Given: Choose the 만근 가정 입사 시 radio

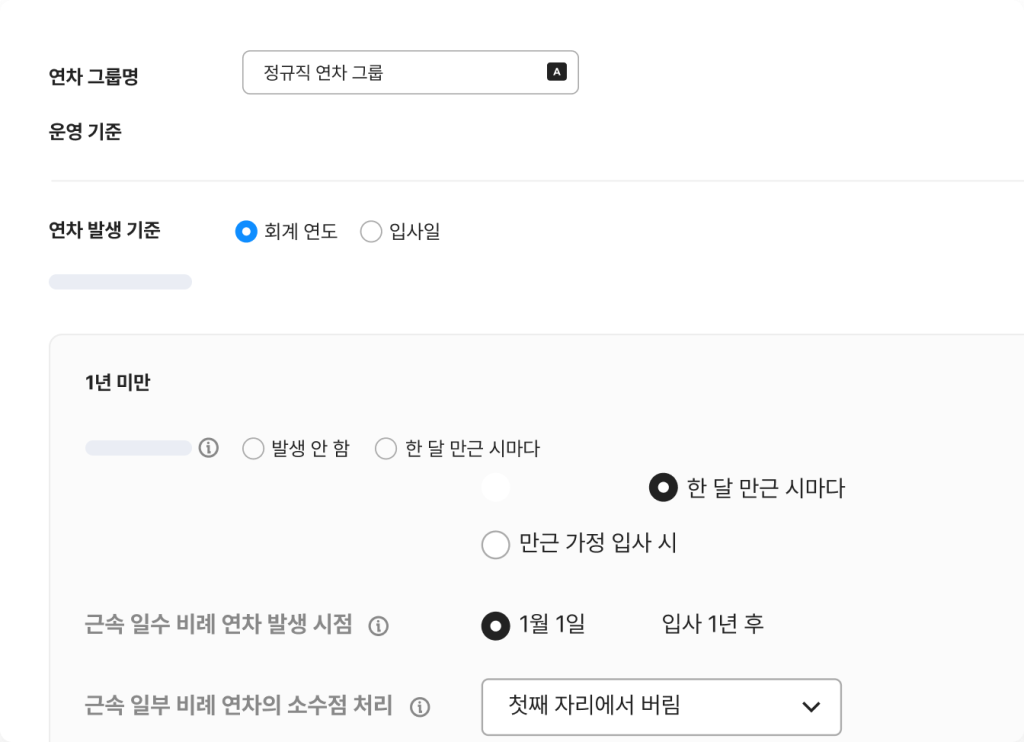Looking at the screenshot, I should tap(496, 545).
